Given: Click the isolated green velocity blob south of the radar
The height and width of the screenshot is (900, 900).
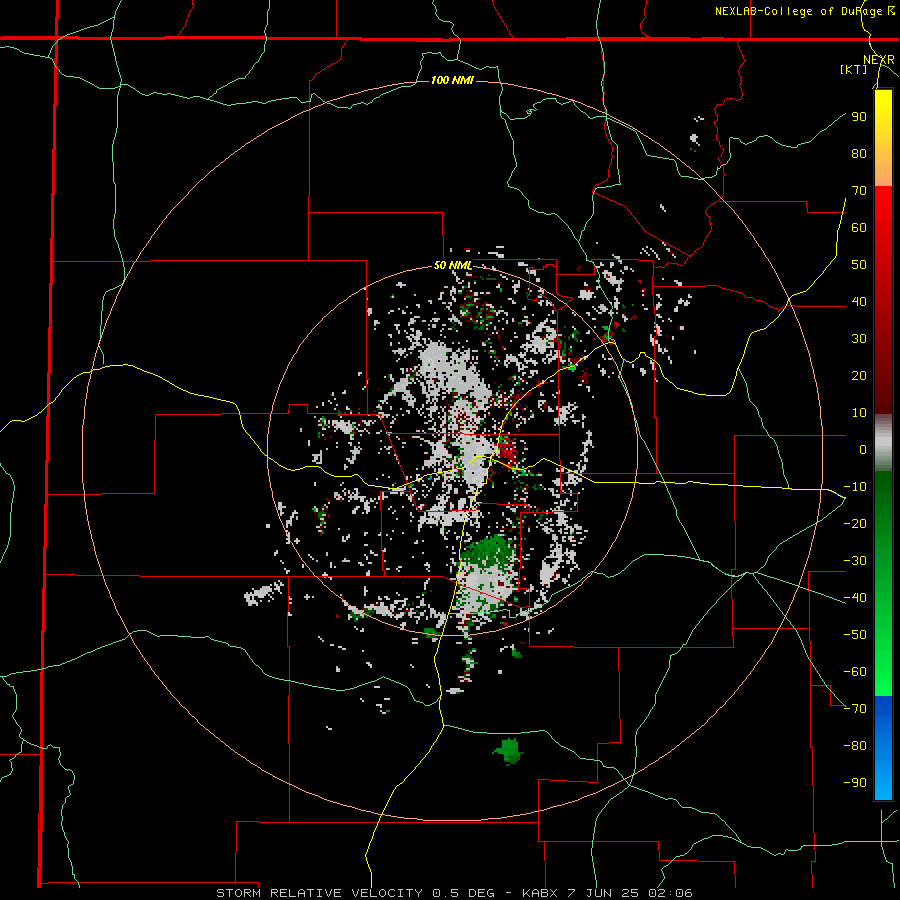Looking at the screenshot, I should click(x=508, y=751).
